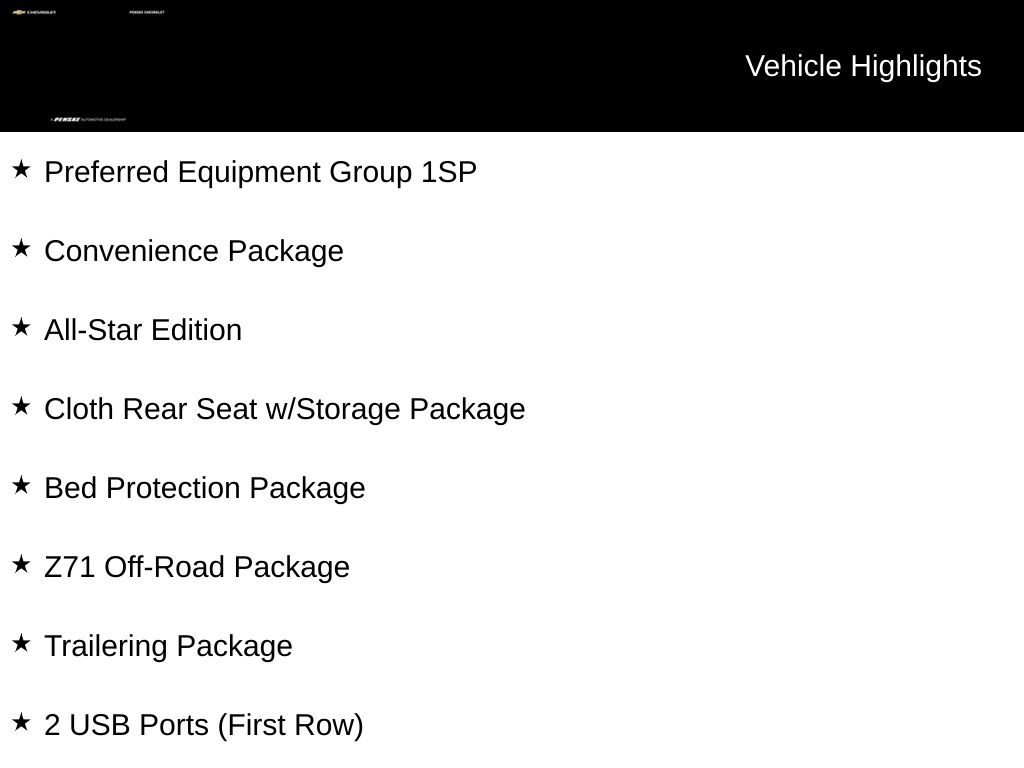Viewport: 1024px width, 768px height.
Task: Click the Vehicle Highlights header title
Action: (x=863, y=67)
